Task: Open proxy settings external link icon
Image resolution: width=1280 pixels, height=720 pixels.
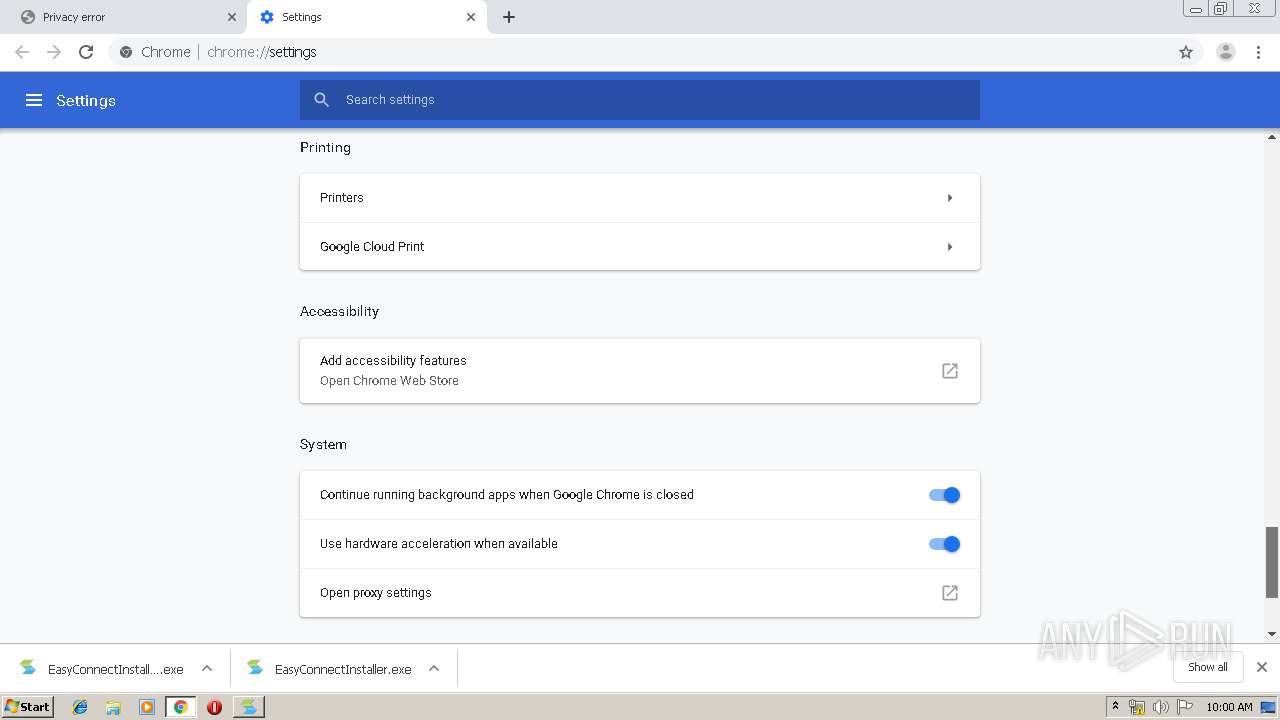Action: 950,593
